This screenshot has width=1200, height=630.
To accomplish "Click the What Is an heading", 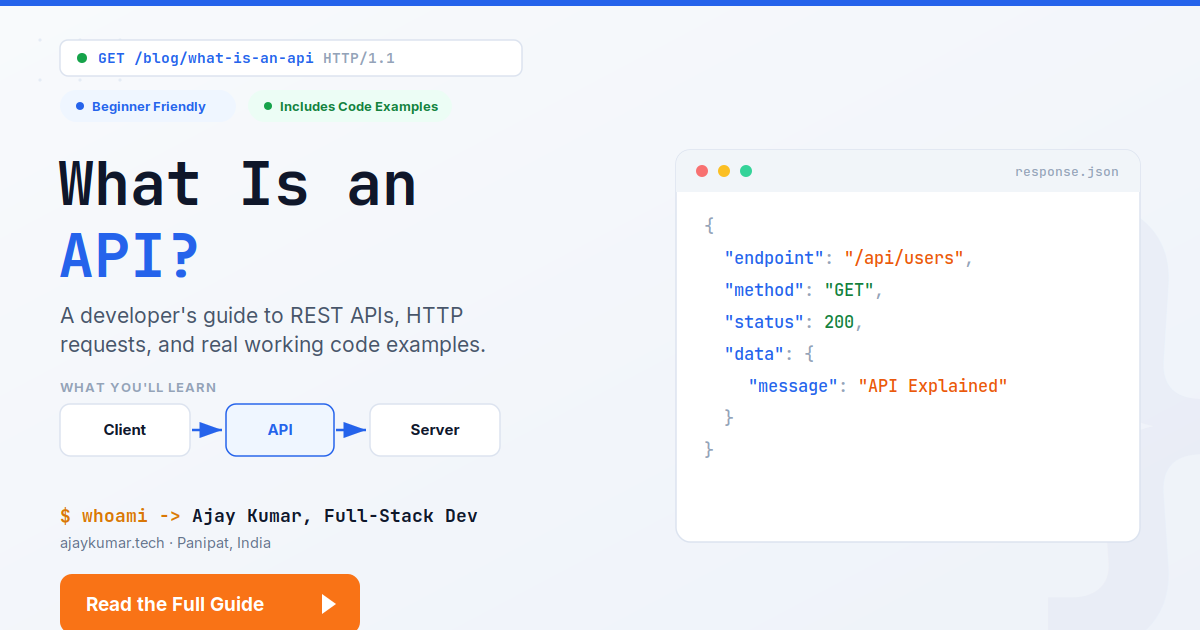I will click(x=238, y=184).
